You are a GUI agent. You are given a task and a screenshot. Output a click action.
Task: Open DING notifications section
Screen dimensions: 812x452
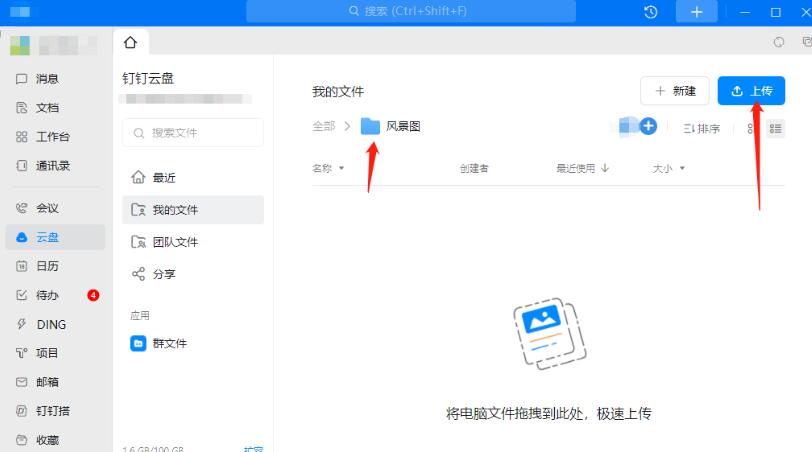click(50, 324)
